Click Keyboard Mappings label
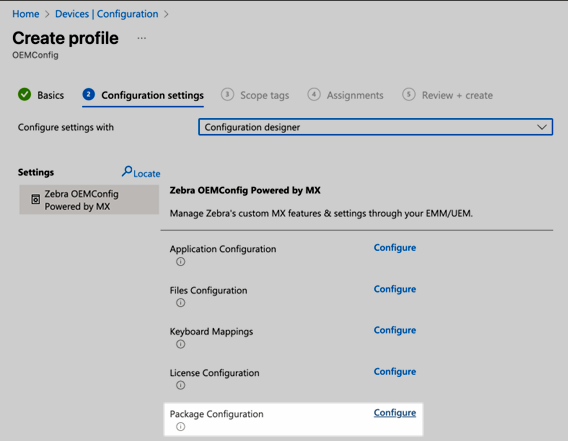The width and height of the screenshot is (568, 441). tap(211, 332)
